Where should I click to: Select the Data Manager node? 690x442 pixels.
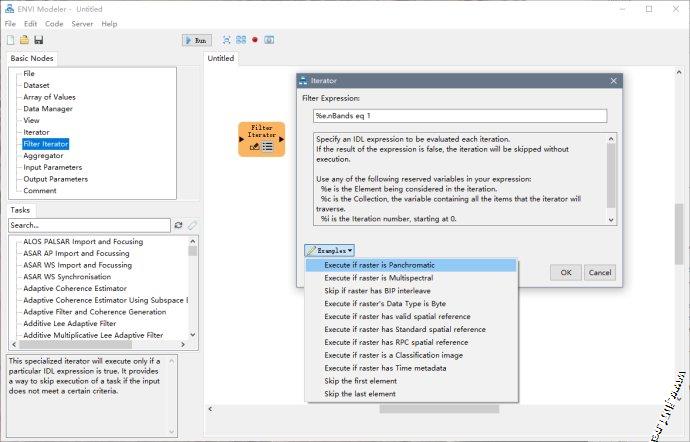(x=48, y=109)
